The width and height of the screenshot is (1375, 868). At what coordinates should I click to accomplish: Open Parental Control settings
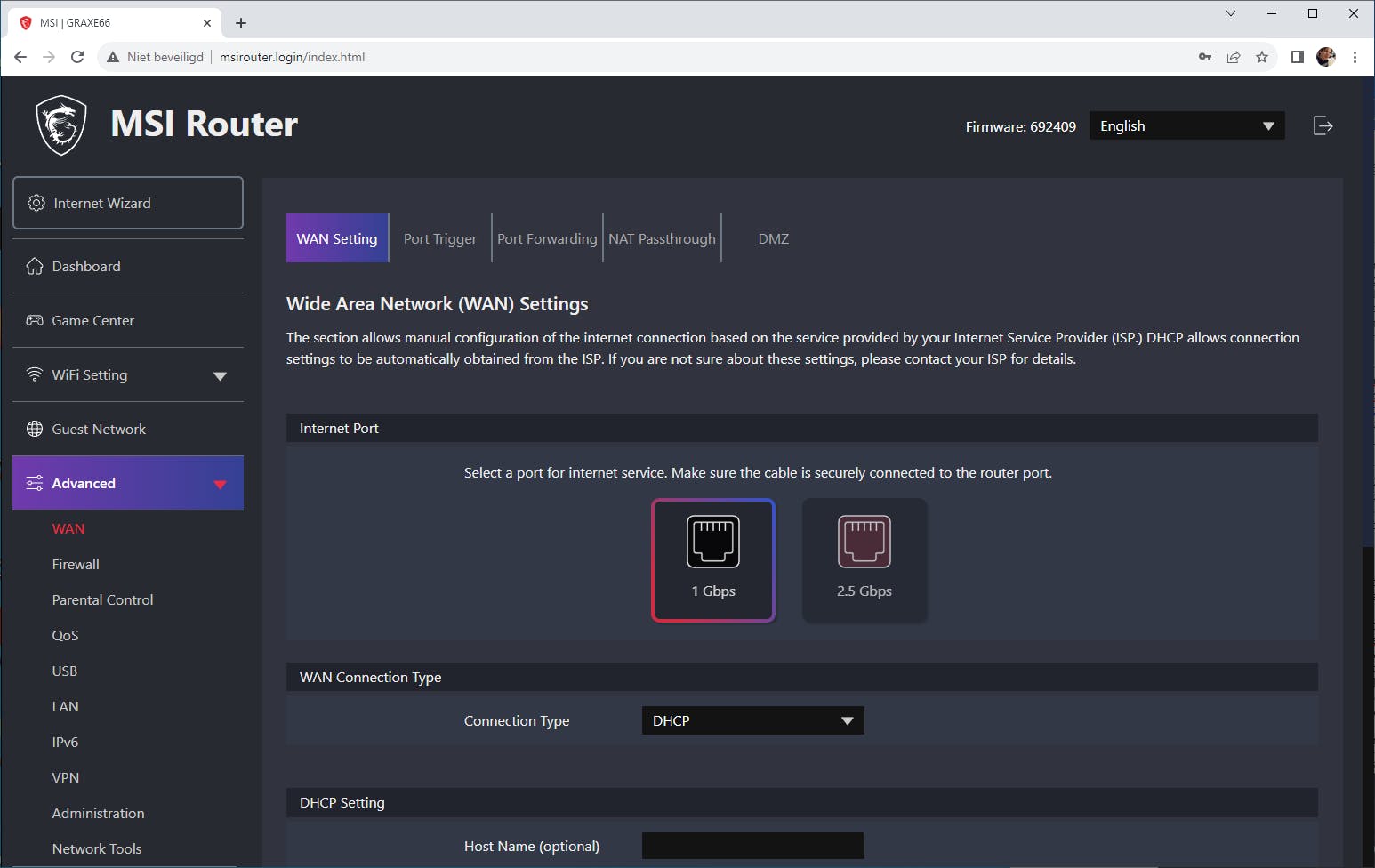(x=102, y=599)
